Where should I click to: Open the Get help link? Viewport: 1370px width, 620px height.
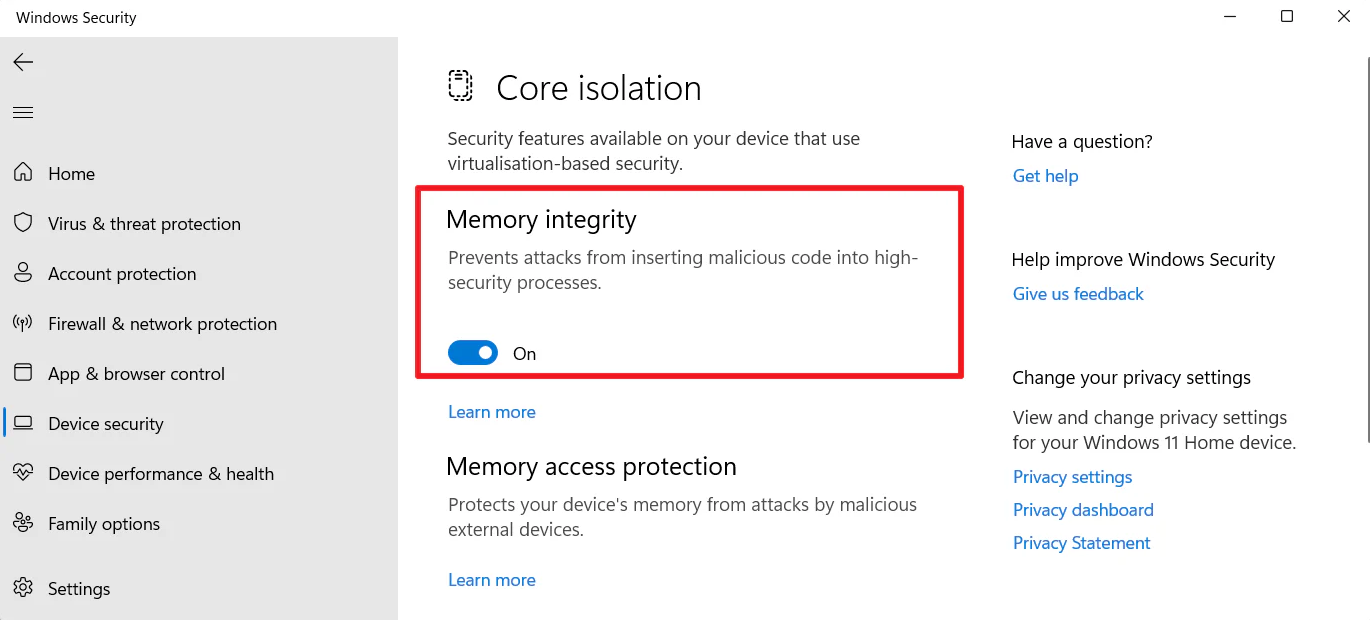point(1045,176)
